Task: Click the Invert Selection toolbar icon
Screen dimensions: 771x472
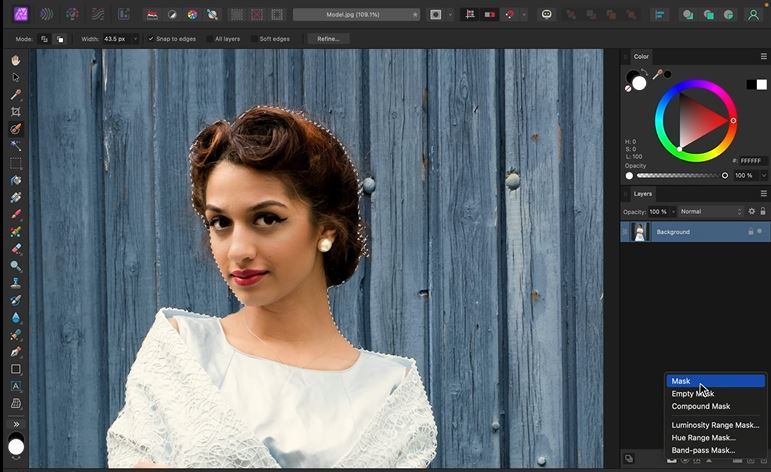Action: pos(277,15)
